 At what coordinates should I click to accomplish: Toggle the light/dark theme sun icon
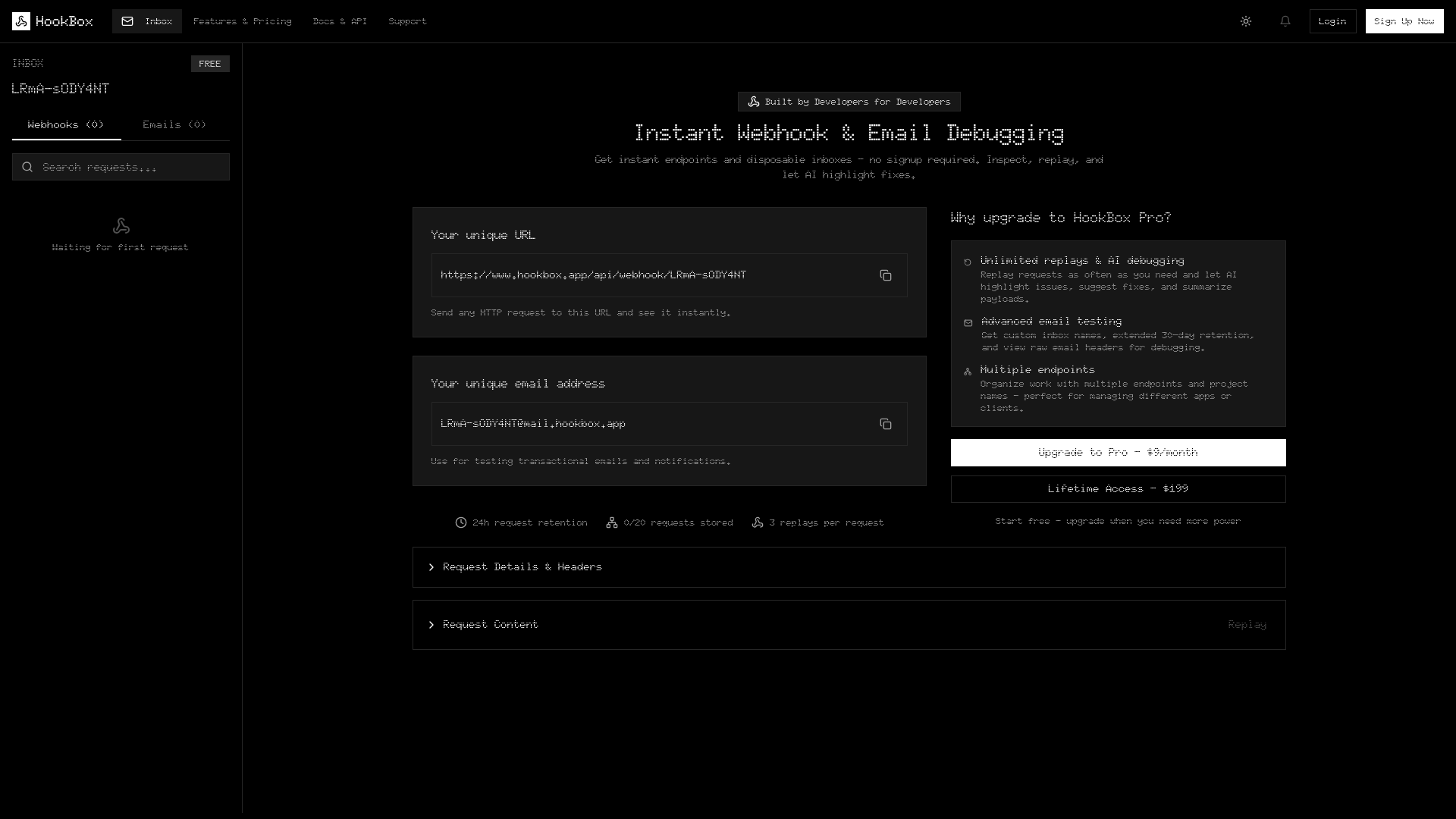click(1245, 21)
